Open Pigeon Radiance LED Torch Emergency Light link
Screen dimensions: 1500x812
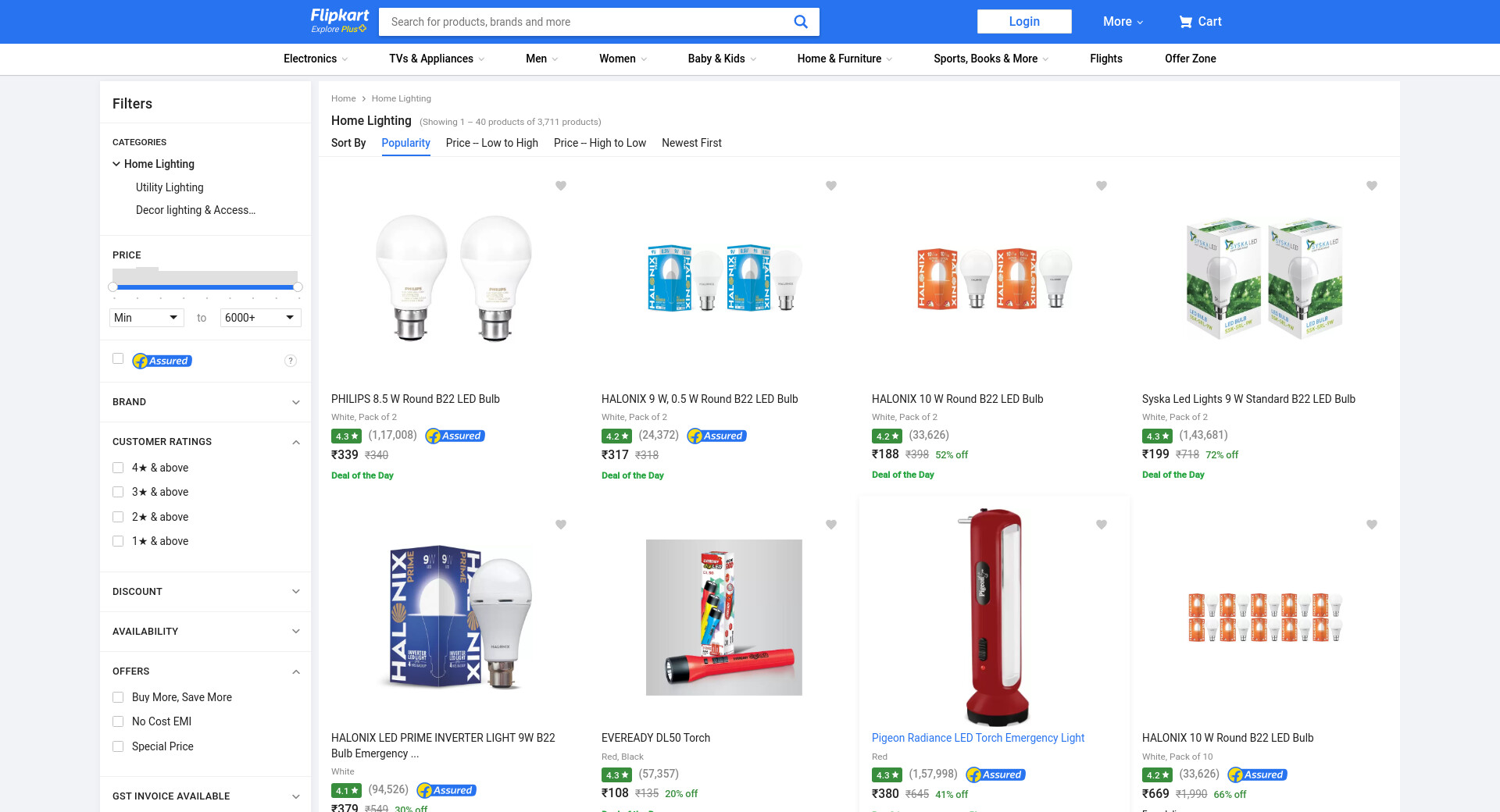pos(977,738)
